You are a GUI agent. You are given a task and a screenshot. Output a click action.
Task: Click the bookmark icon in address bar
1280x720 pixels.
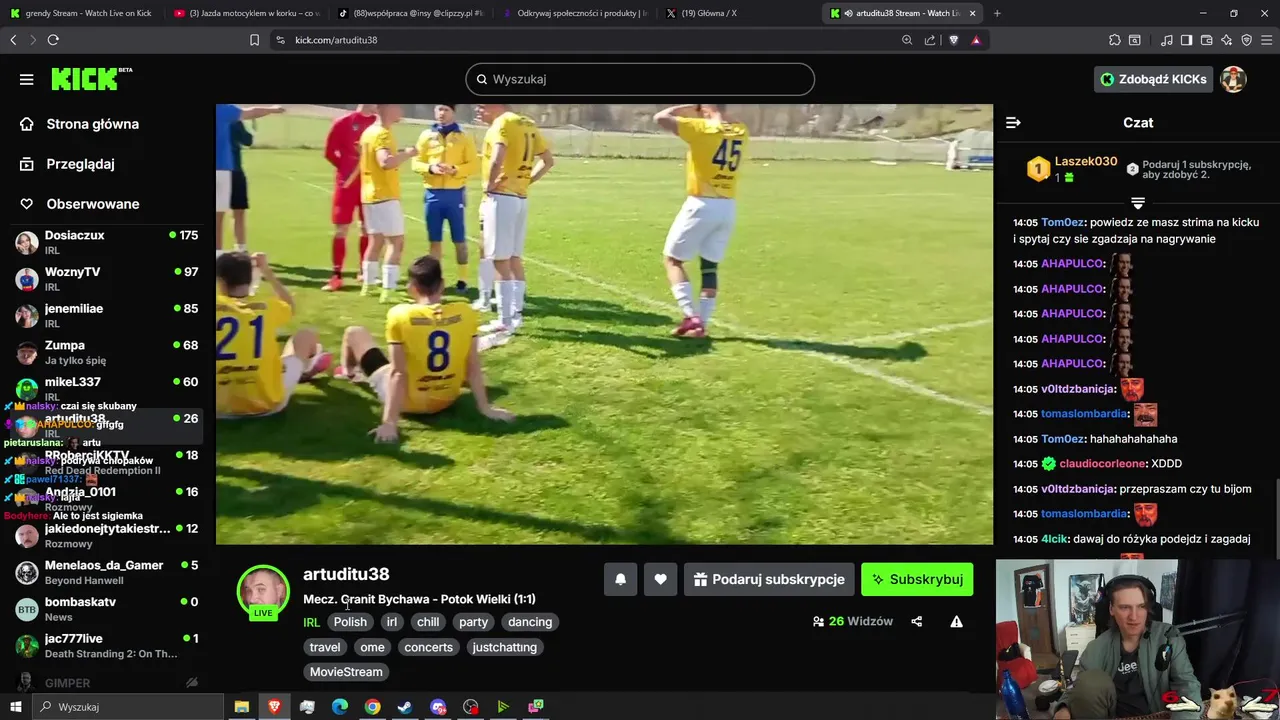pyautogui.click(x=254, y=40)
